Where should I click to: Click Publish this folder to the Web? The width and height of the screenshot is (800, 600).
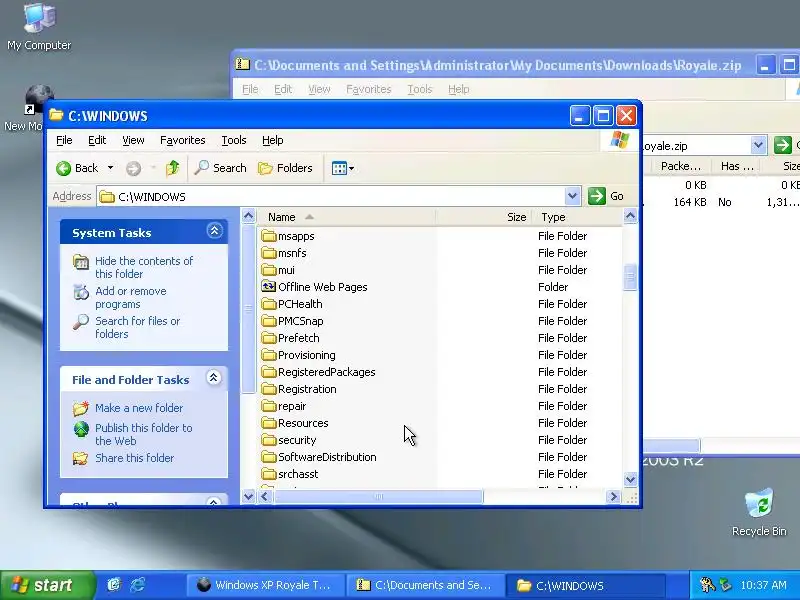tap(143, 434)
